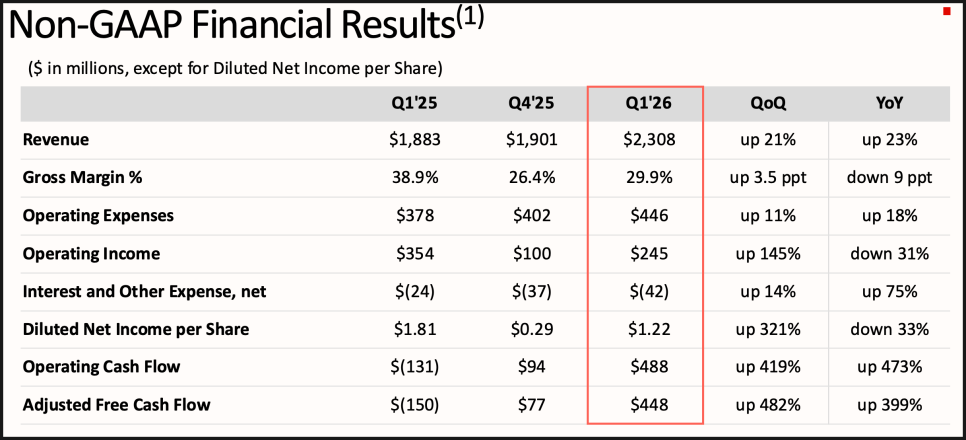Click the Q1'26 Adjusted Free Cash Flow $448
This screenshot has width=966, height=440.
[x=645, y=405]
